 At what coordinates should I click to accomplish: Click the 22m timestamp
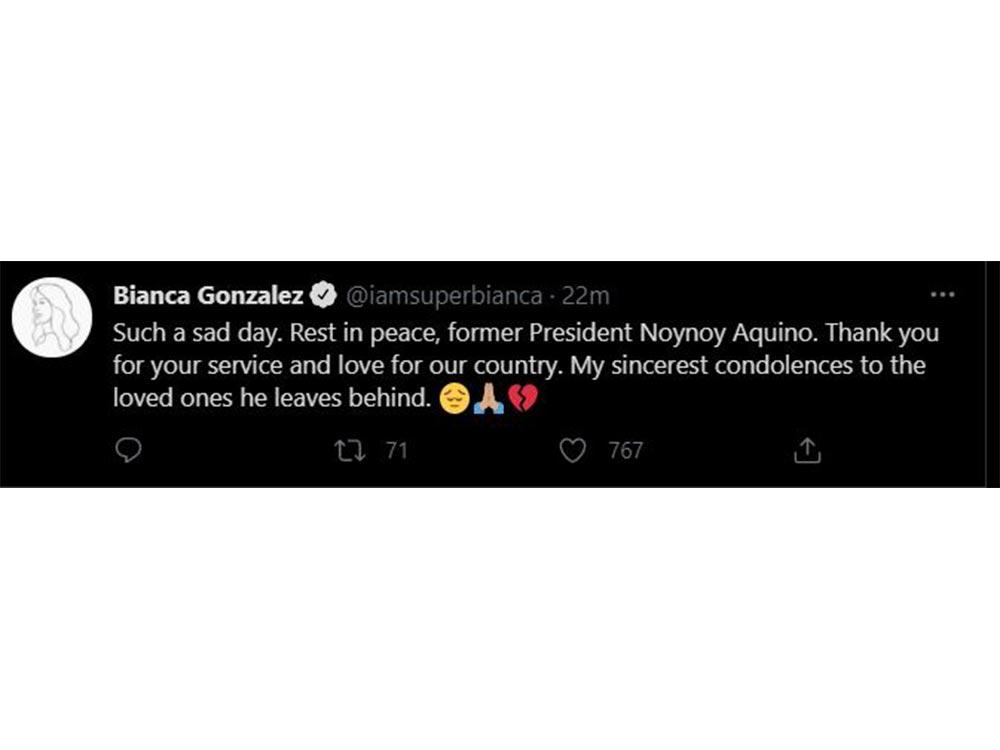coord(586,296)
